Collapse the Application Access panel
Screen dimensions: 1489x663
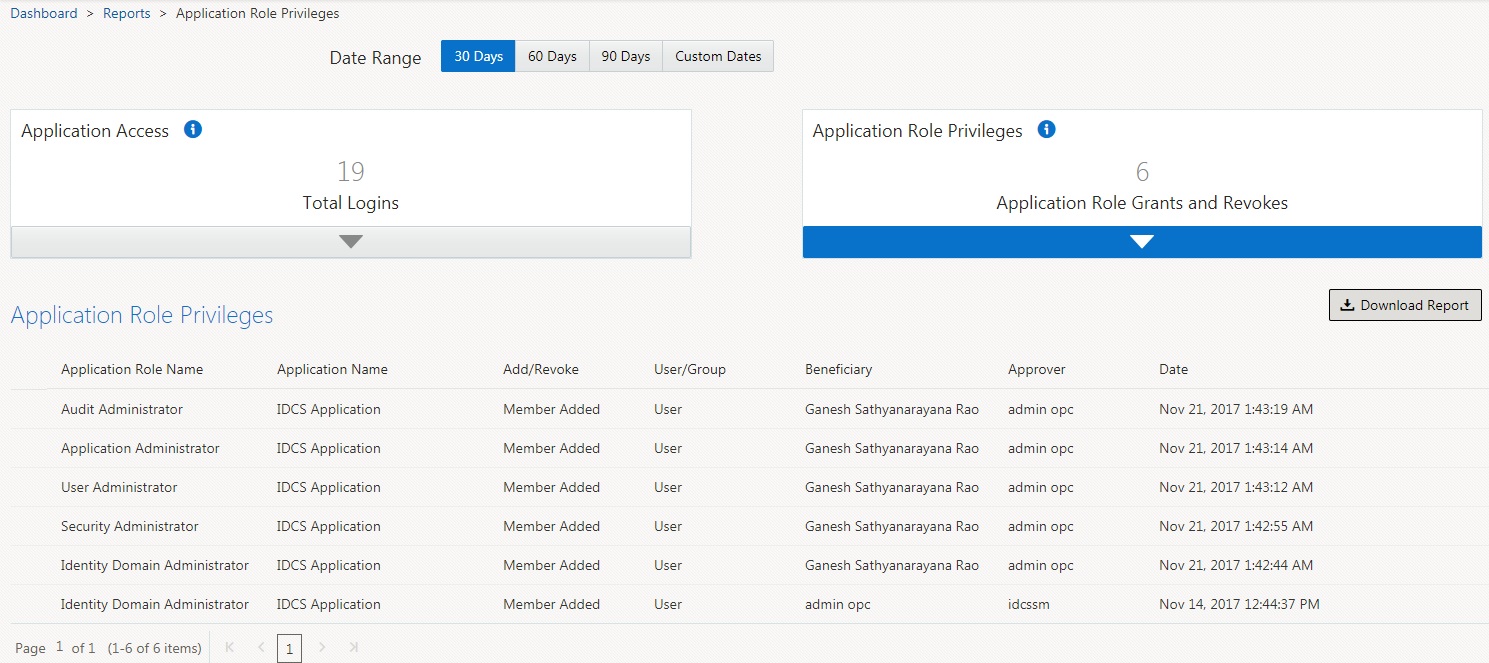(x=350, y=241)
